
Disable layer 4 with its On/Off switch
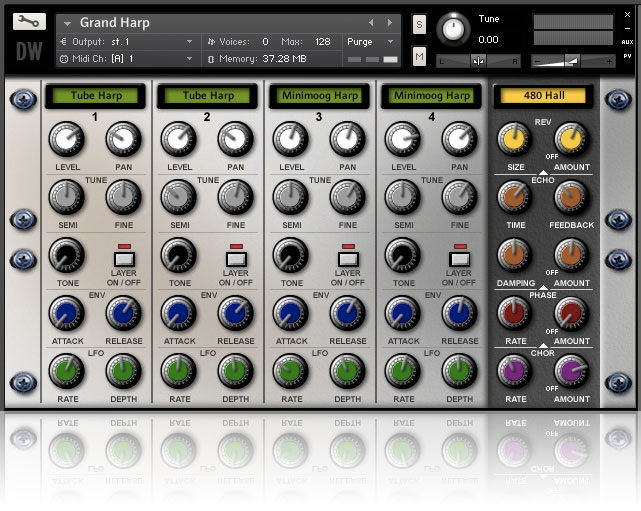460,258
